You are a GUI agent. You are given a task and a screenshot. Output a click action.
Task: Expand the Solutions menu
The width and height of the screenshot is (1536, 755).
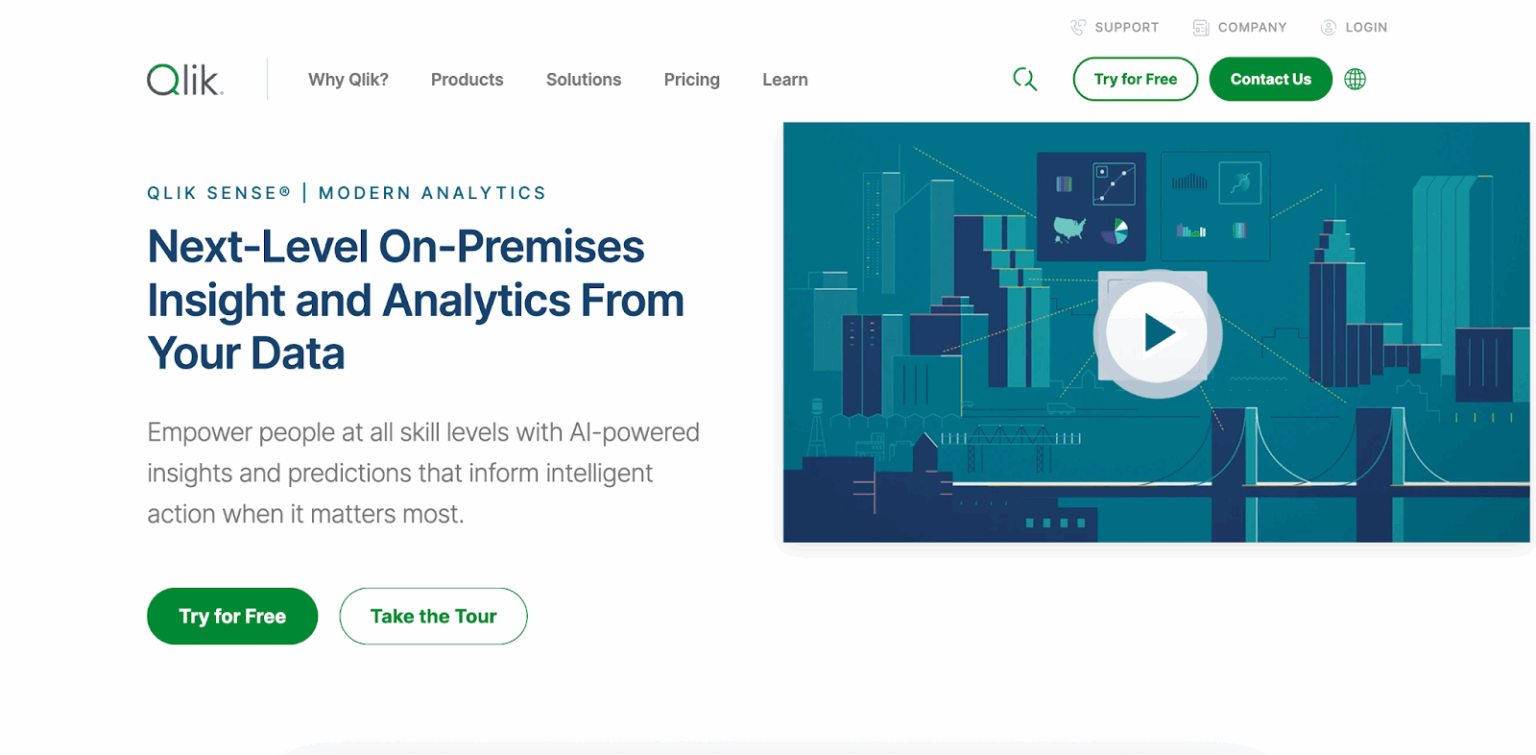[x=584, y=80]
